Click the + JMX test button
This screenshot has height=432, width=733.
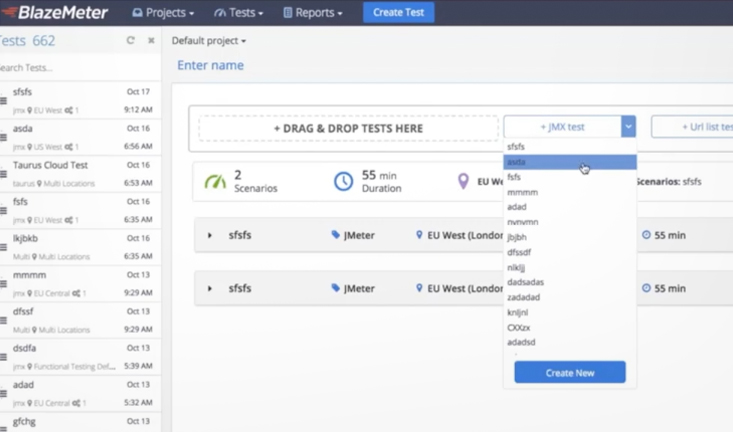[562, 127]
